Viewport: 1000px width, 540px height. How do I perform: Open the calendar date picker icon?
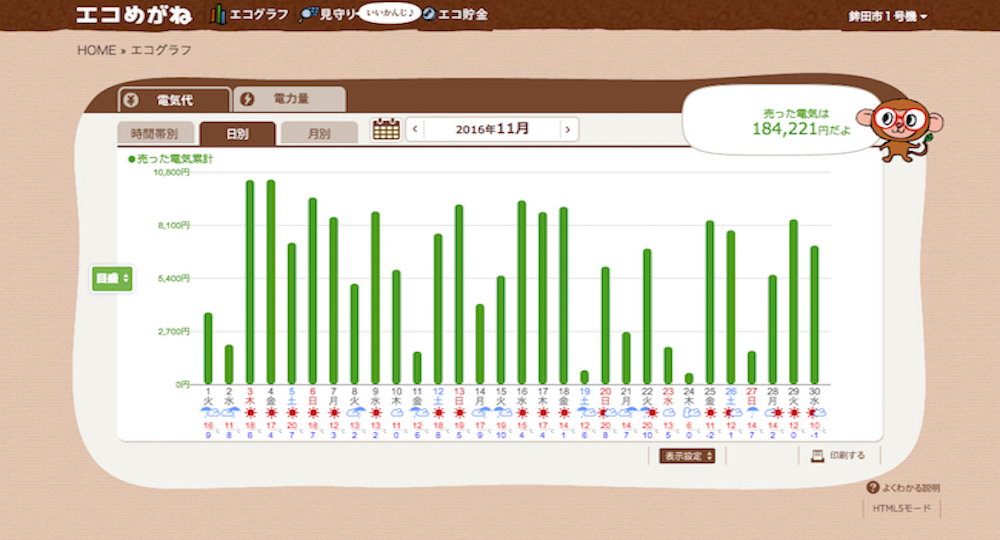coord(386,129)
